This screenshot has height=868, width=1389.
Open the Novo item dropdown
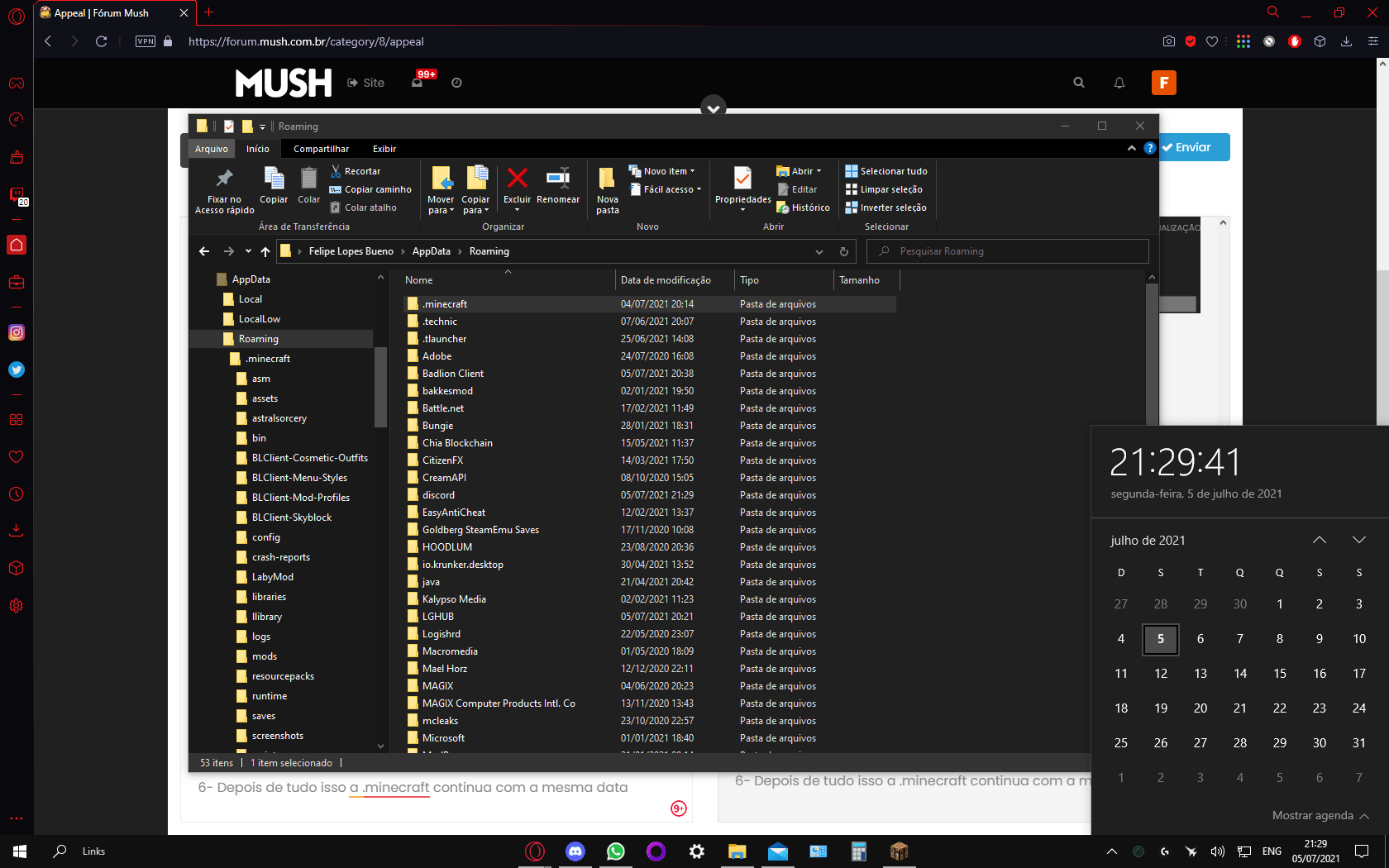pos(661,171)
